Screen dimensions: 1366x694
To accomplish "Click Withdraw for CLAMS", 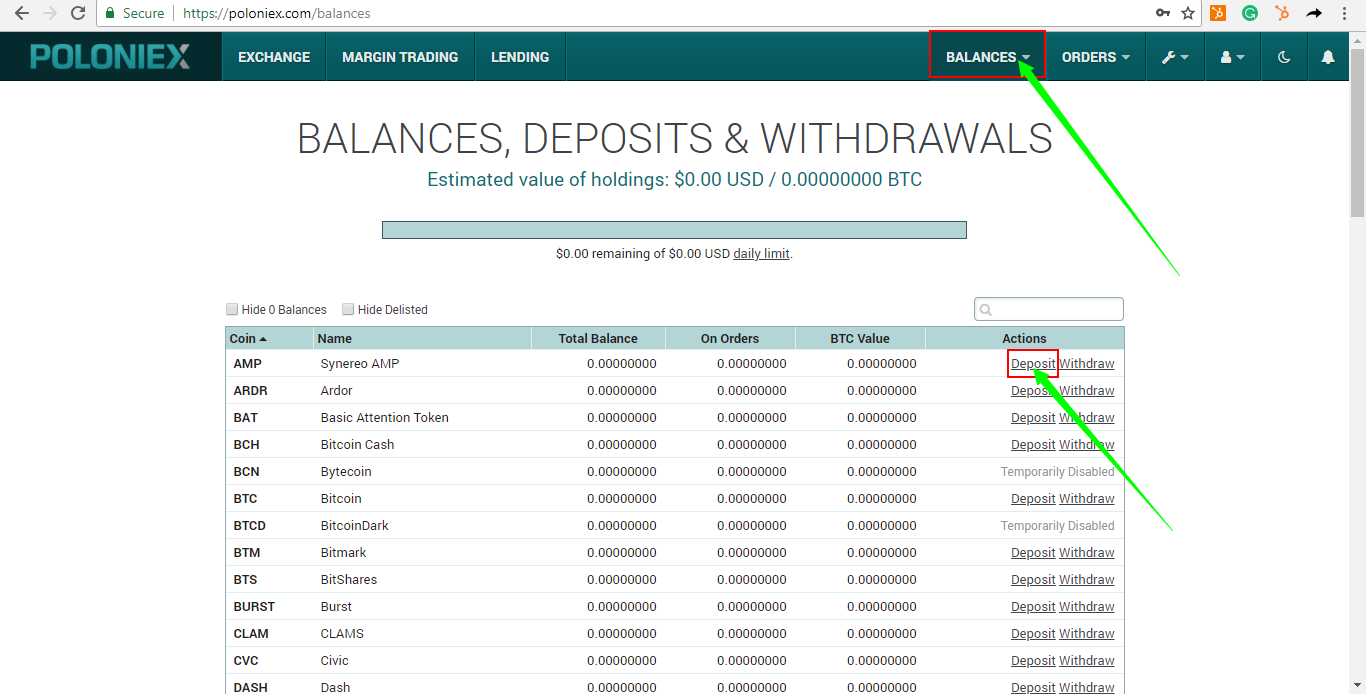I will [x=1087, y=634].
